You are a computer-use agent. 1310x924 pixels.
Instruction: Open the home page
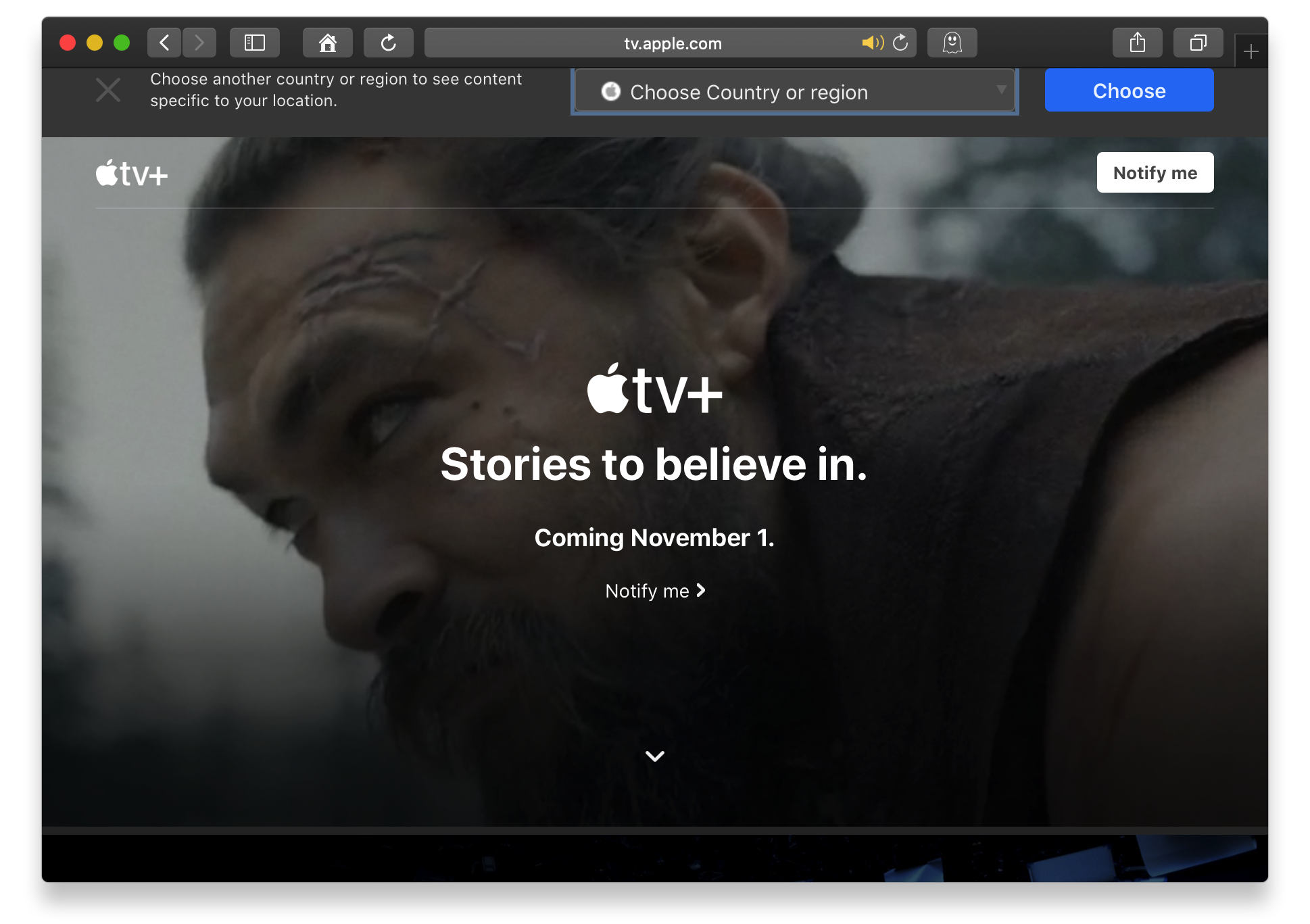pyautogui.click(x=328, y=43)
